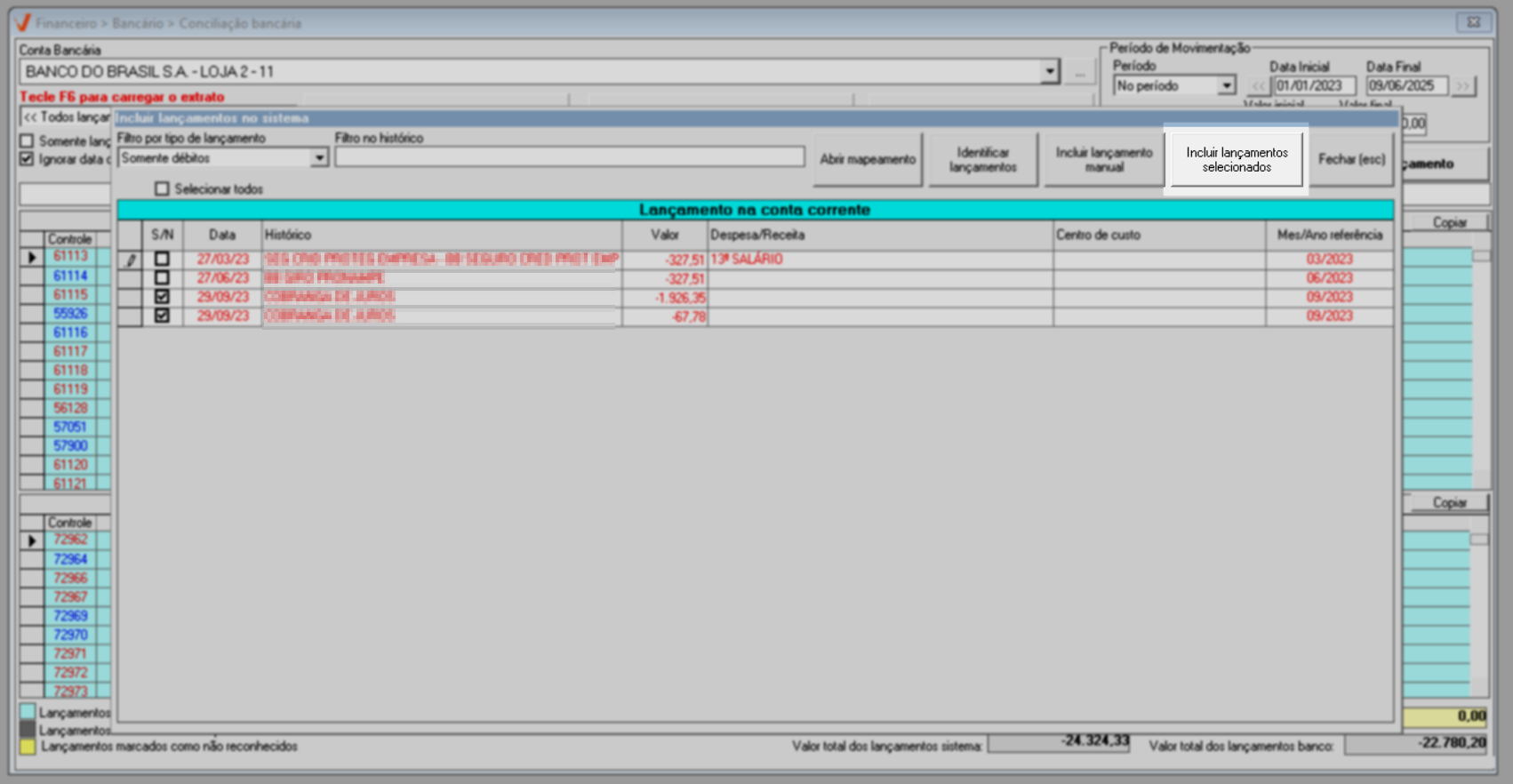The height and width of the screenshot is (784, 1513).
Task: Click the next period >> button
Action: pos(1463,86)
